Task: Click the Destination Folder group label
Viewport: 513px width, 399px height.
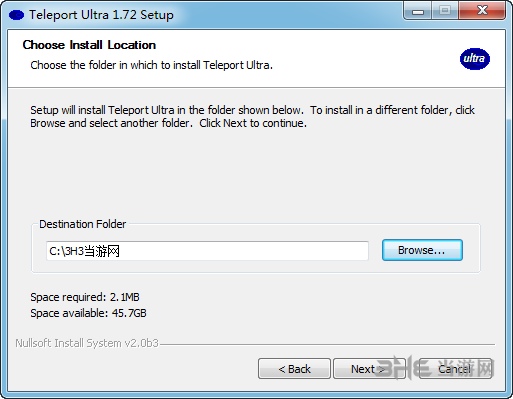Action: click(x=83, y=224)
